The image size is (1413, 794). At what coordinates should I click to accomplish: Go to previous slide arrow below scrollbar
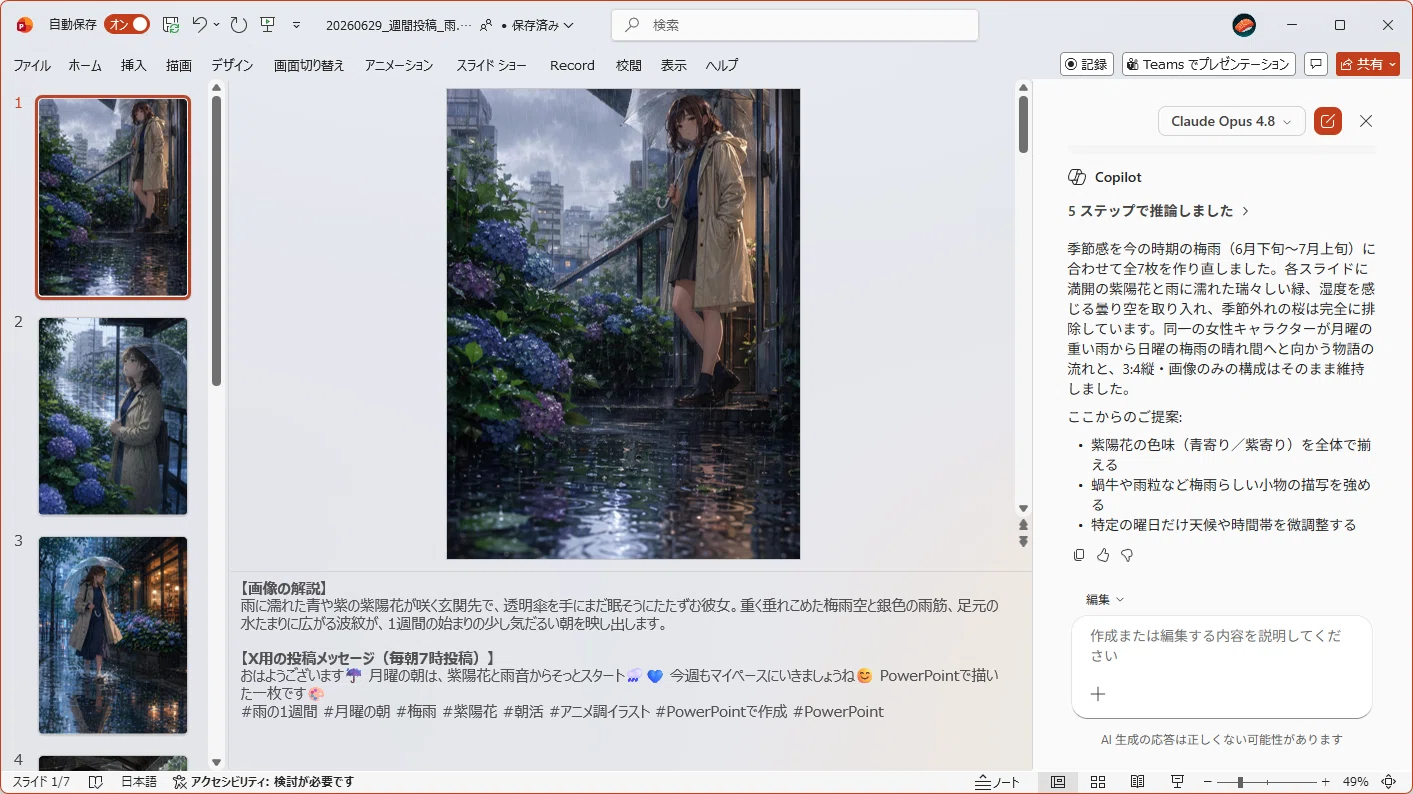pyautogui.click(x=1023, y=525)
